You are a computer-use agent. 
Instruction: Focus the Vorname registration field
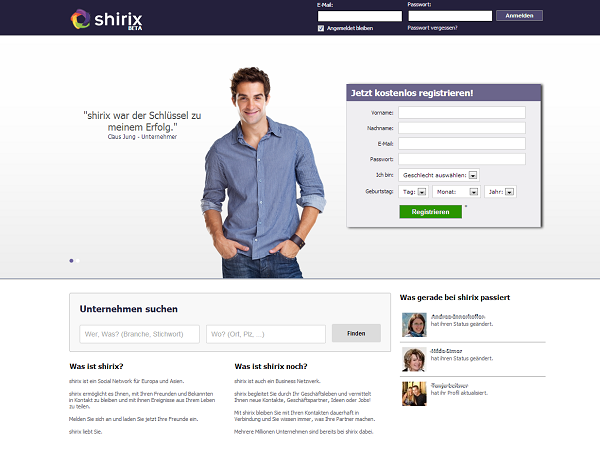[x=462, y=113]
